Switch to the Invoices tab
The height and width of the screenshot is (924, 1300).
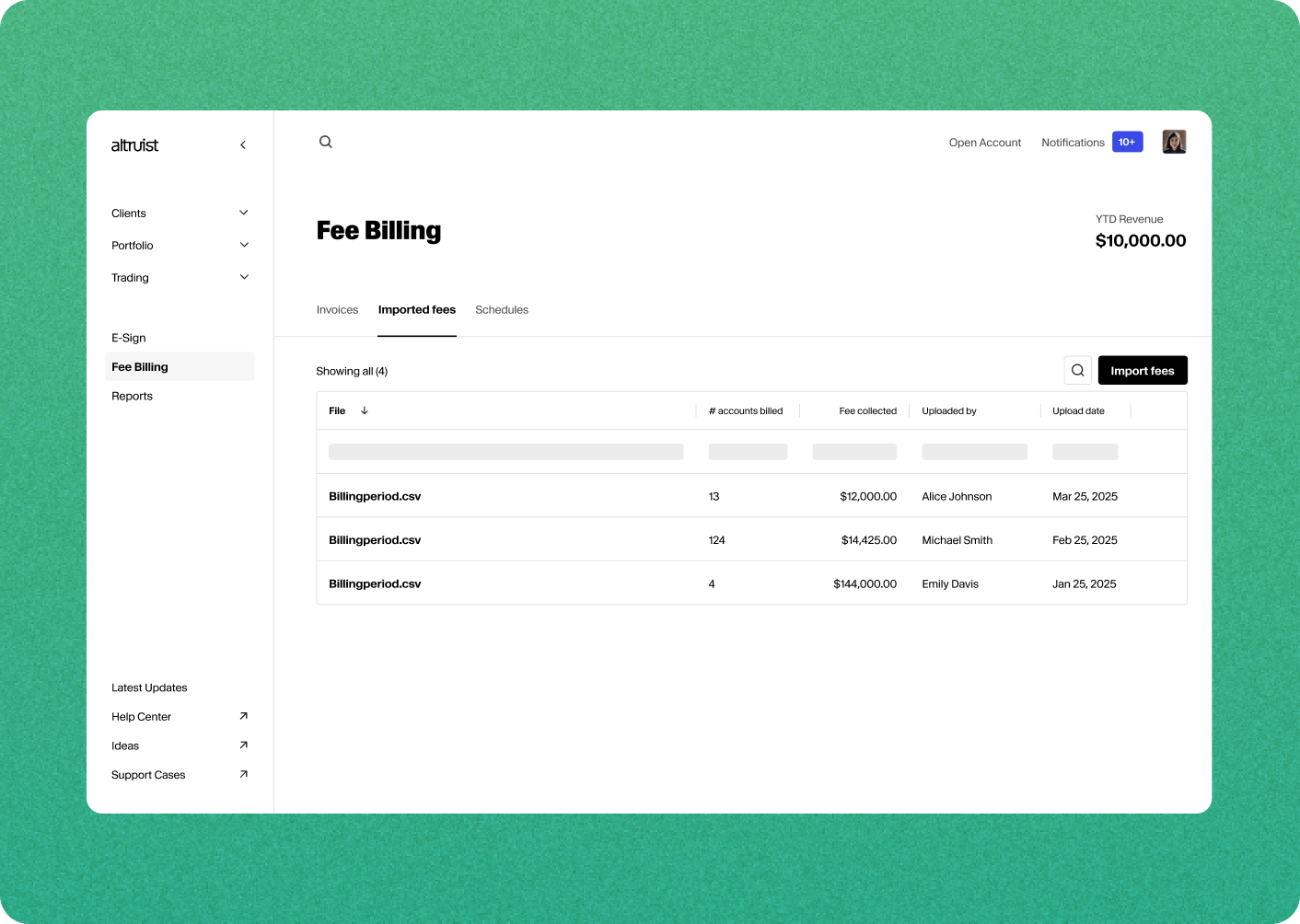coord(337,310)
